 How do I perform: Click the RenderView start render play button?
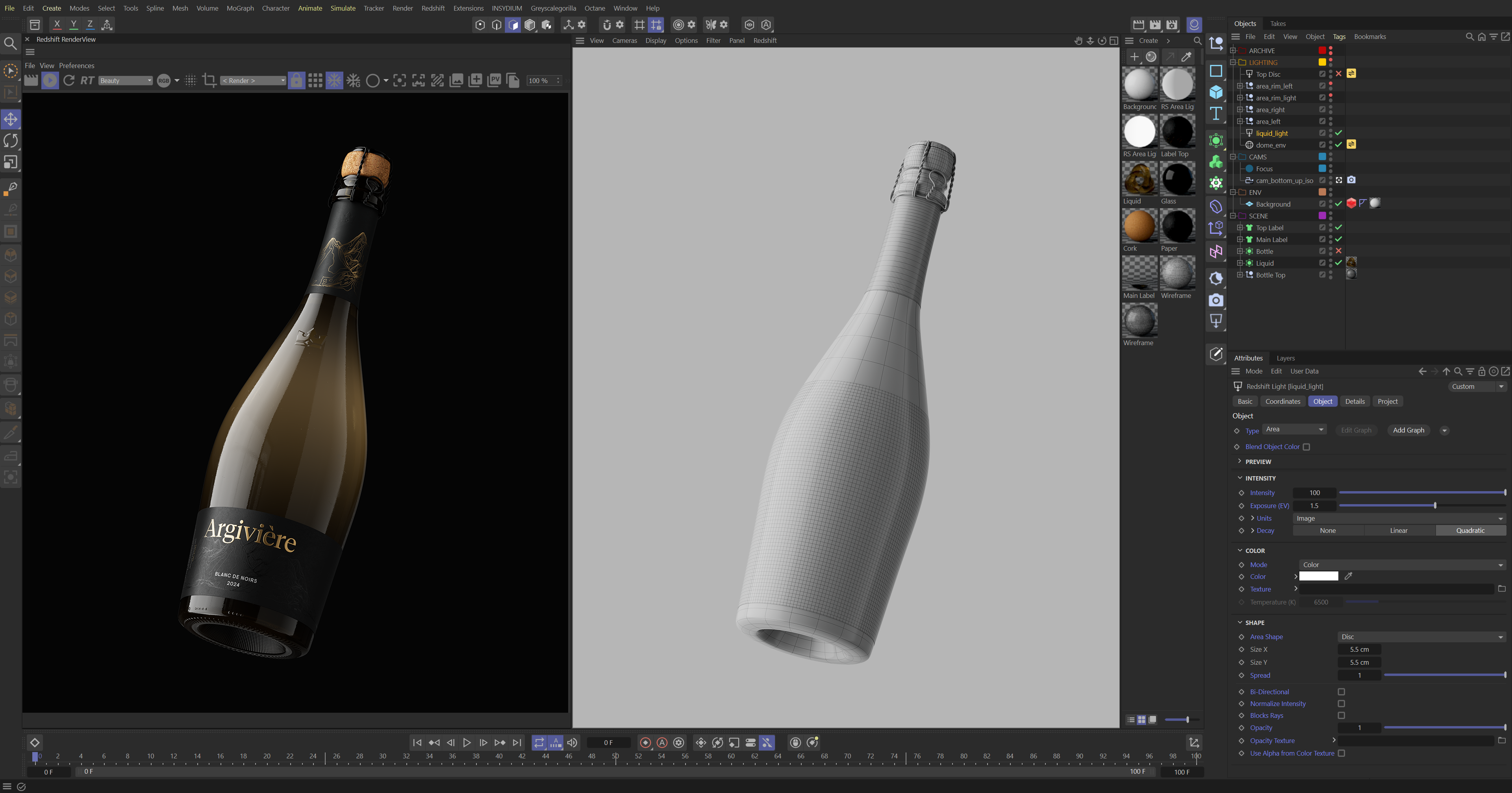(50, 80)
